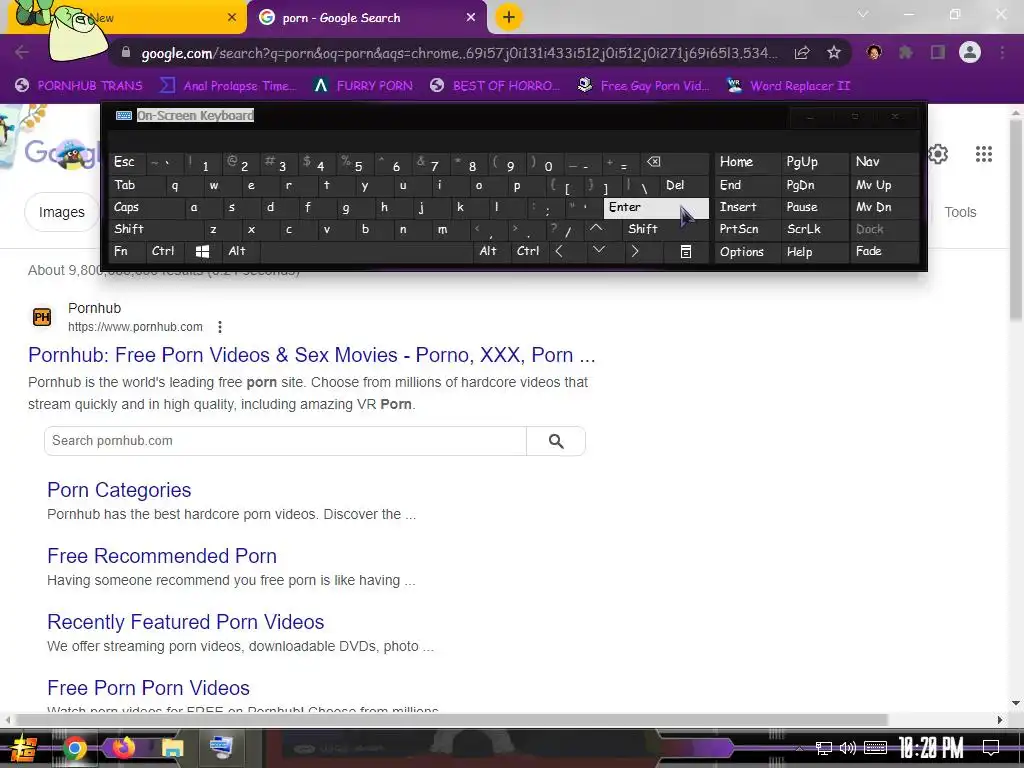This screenshot has width=1024, height=768.
Task: Toggle the Fn key
Action: tap(127, 251)
